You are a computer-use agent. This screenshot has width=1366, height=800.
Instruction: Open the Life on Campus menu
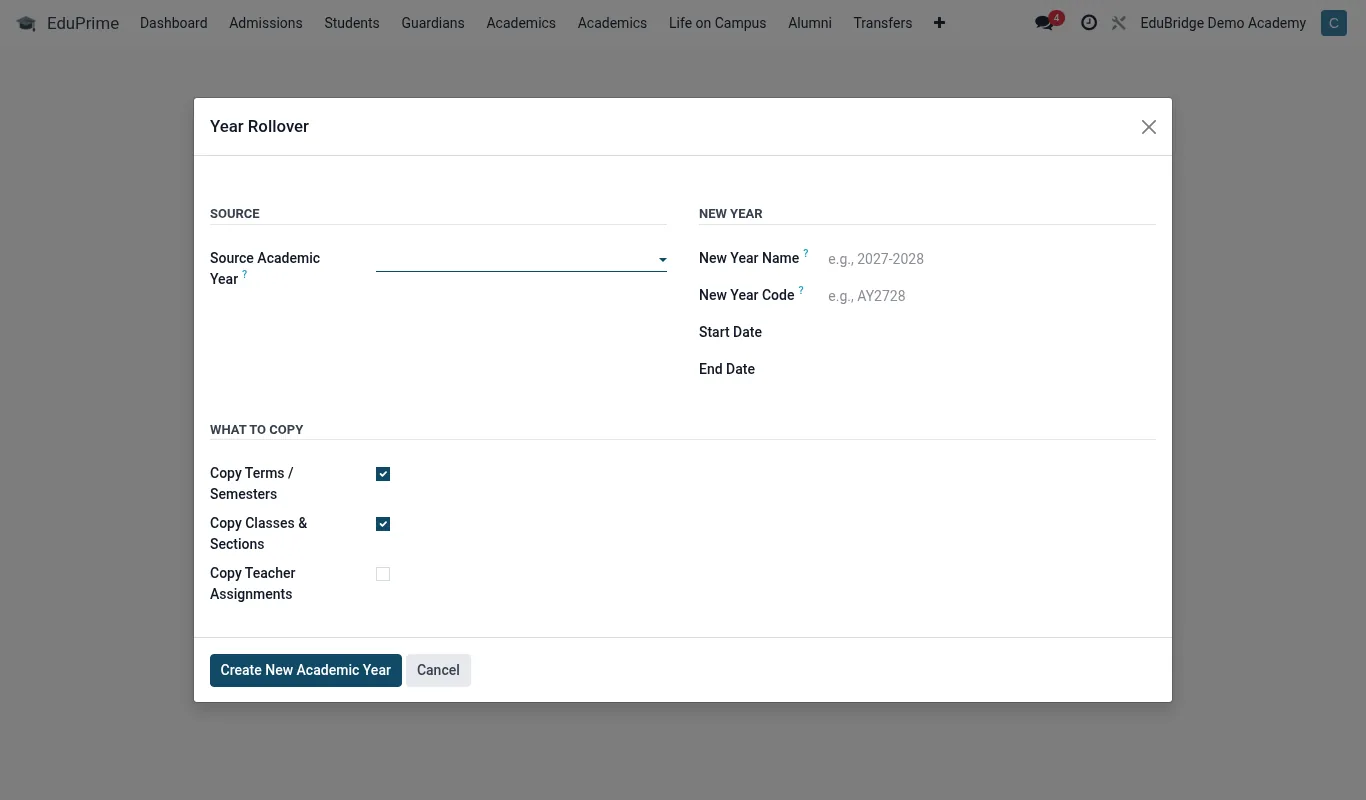[x=718, y=22]
